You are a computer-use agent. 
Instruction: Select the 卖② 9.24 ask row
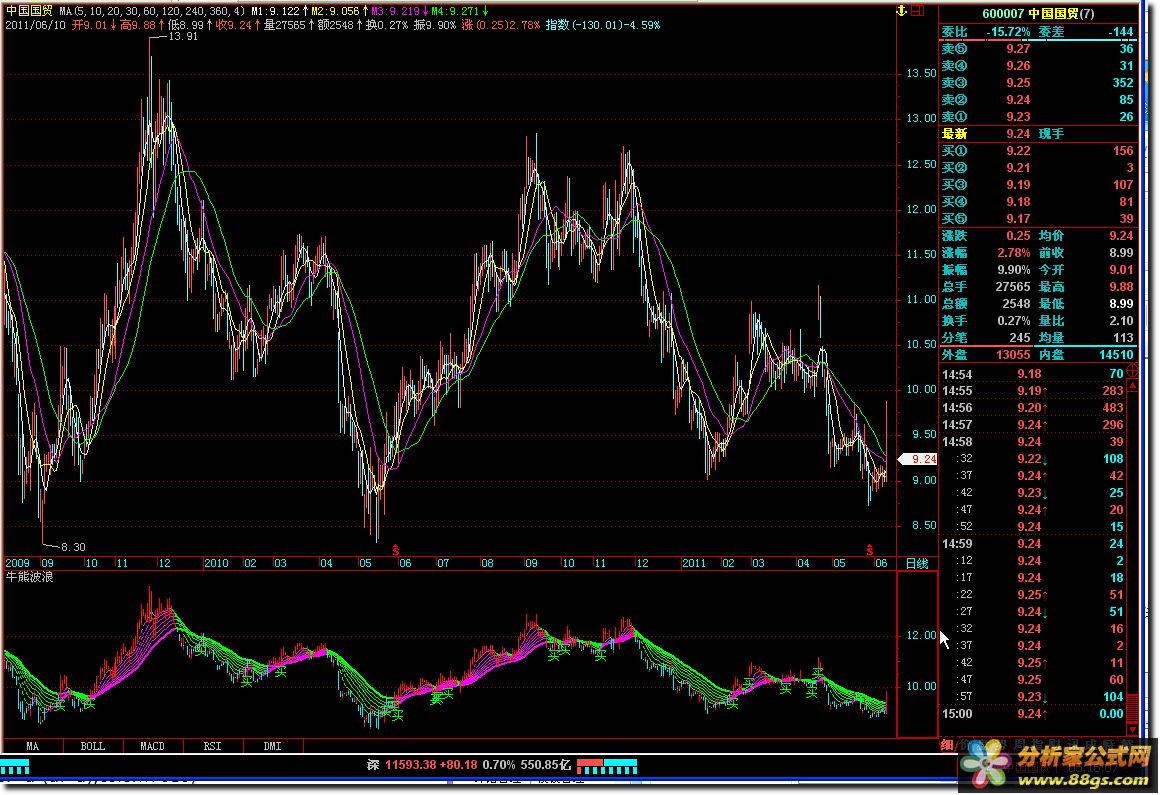pos(1037,100)
